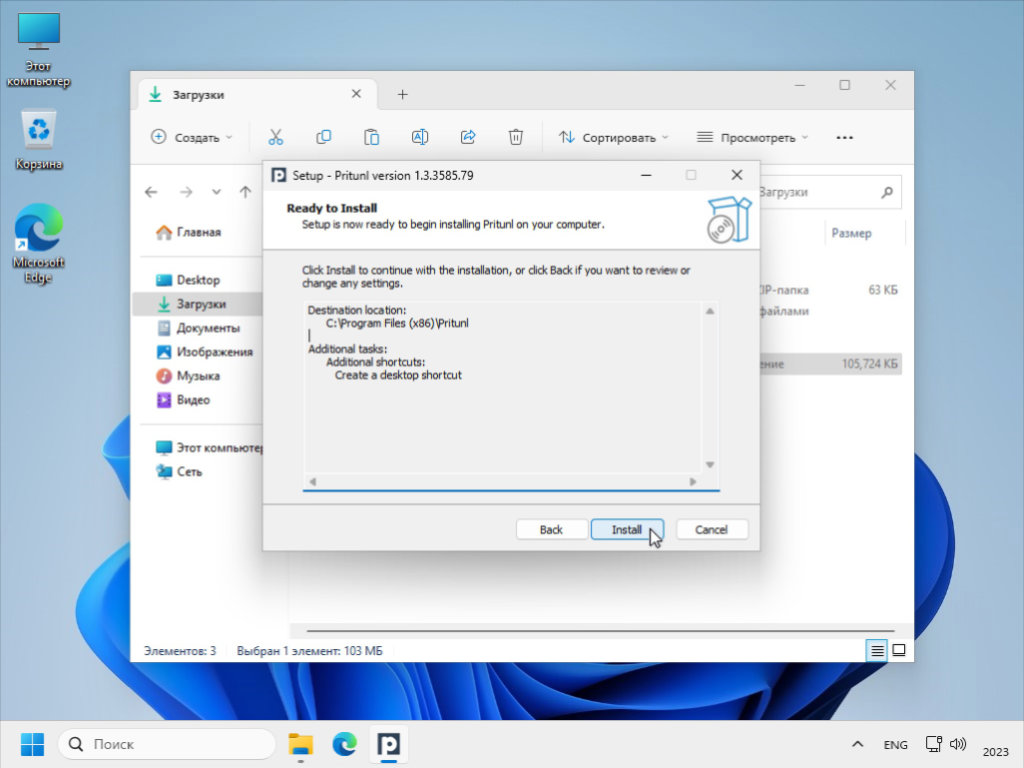Select Загрузки in the Explorer sidebar
Viewport: 1024px width, 768px height.
(x=197, y=304)
